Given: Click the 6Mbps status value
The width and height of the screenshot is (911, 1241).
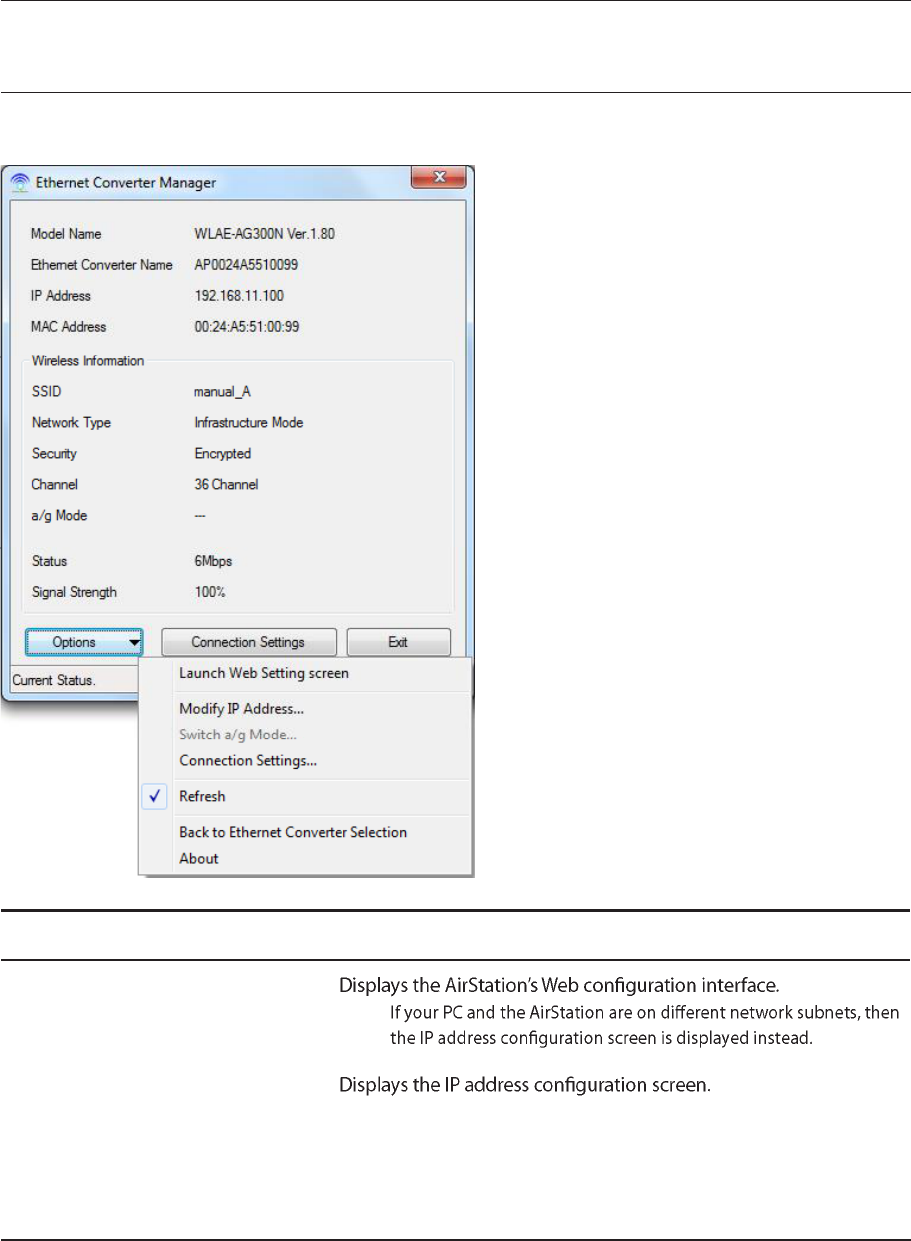Looking at the screenshot, I should pos(213,562).
